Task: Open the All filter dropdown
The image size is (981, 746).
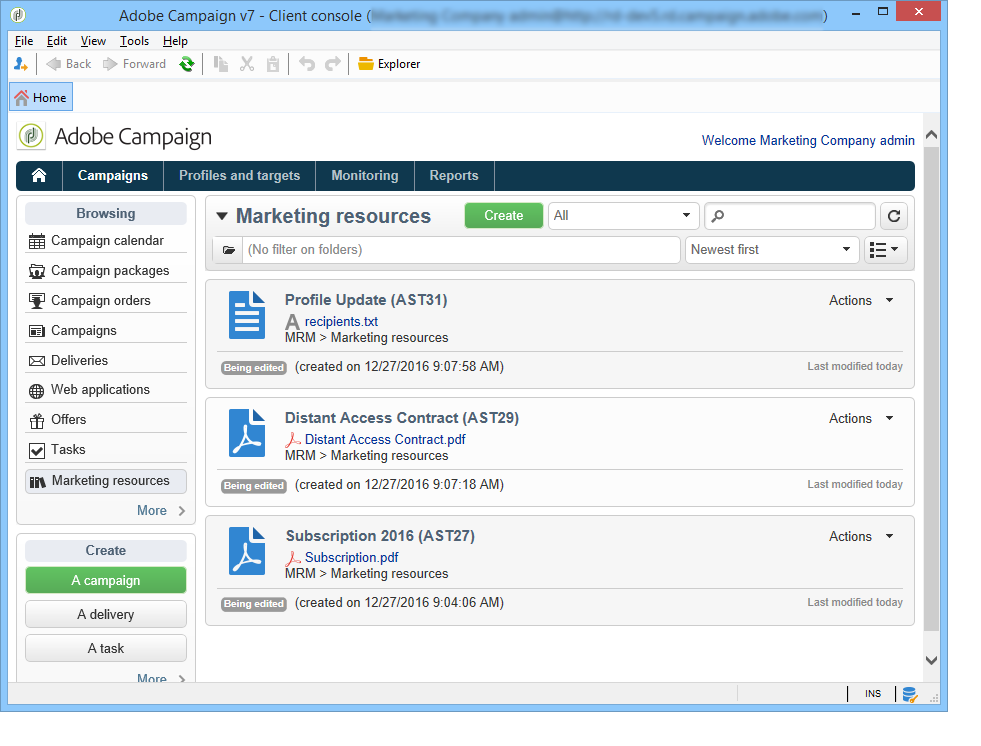Action: (623, 216)
